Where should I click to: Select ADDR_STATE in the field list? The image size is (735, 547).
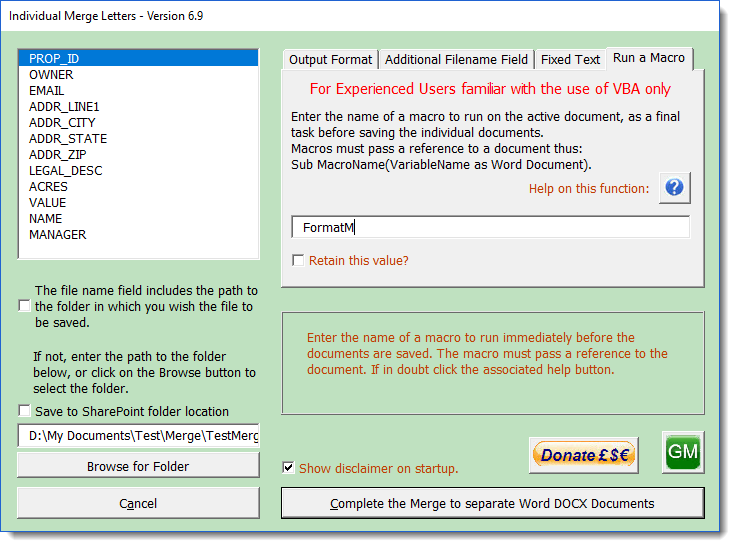point(138,139)
